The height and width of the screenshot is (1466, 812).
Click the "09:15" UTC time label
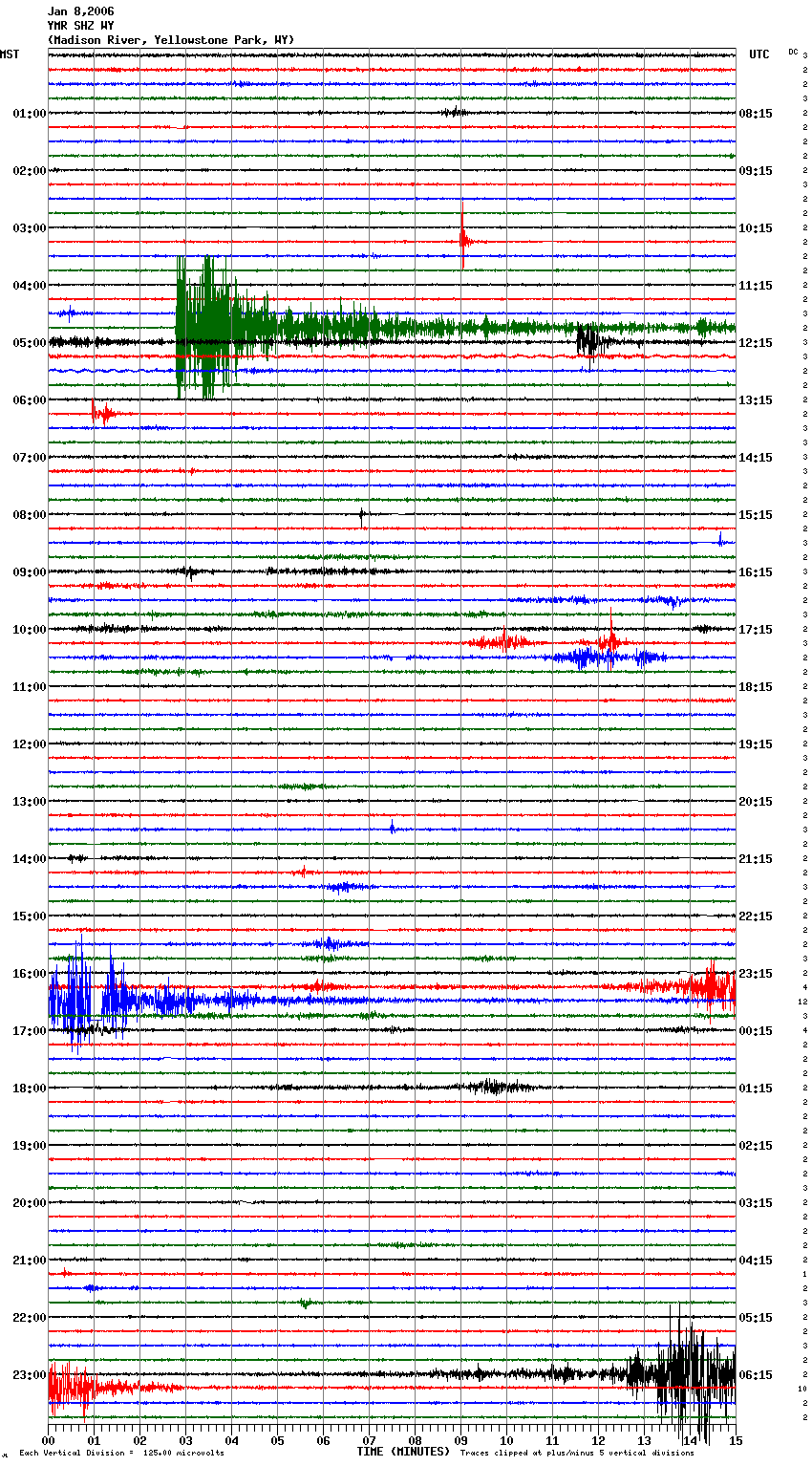click(x=756, y=171)
